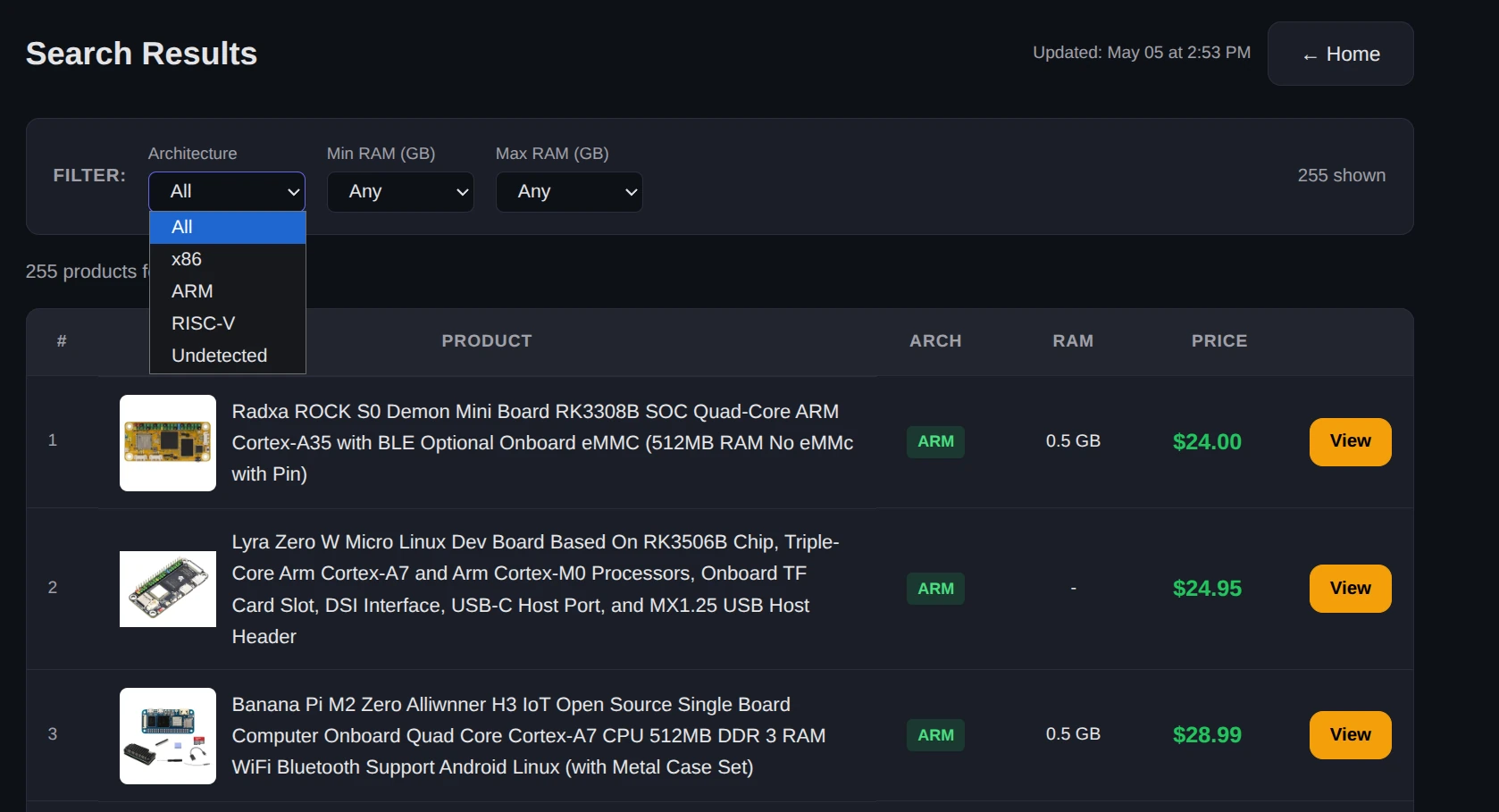Screen dimensions: 1499x812
Task: Click the Banana Pi M2 Zero product title
Action: [529, 736]
